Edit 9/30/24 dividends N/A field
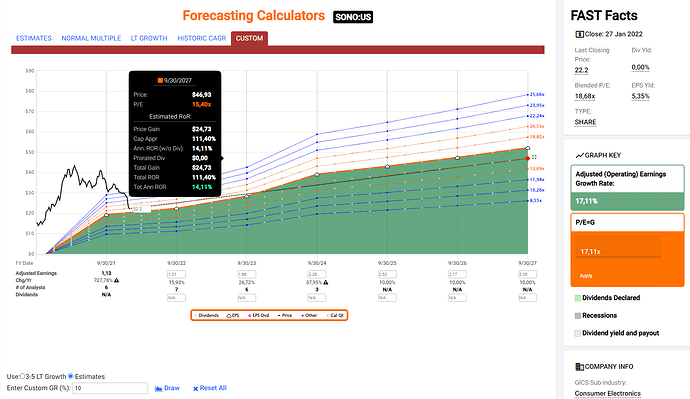This screenshot has width=690, height=399. tap(317, 298)
